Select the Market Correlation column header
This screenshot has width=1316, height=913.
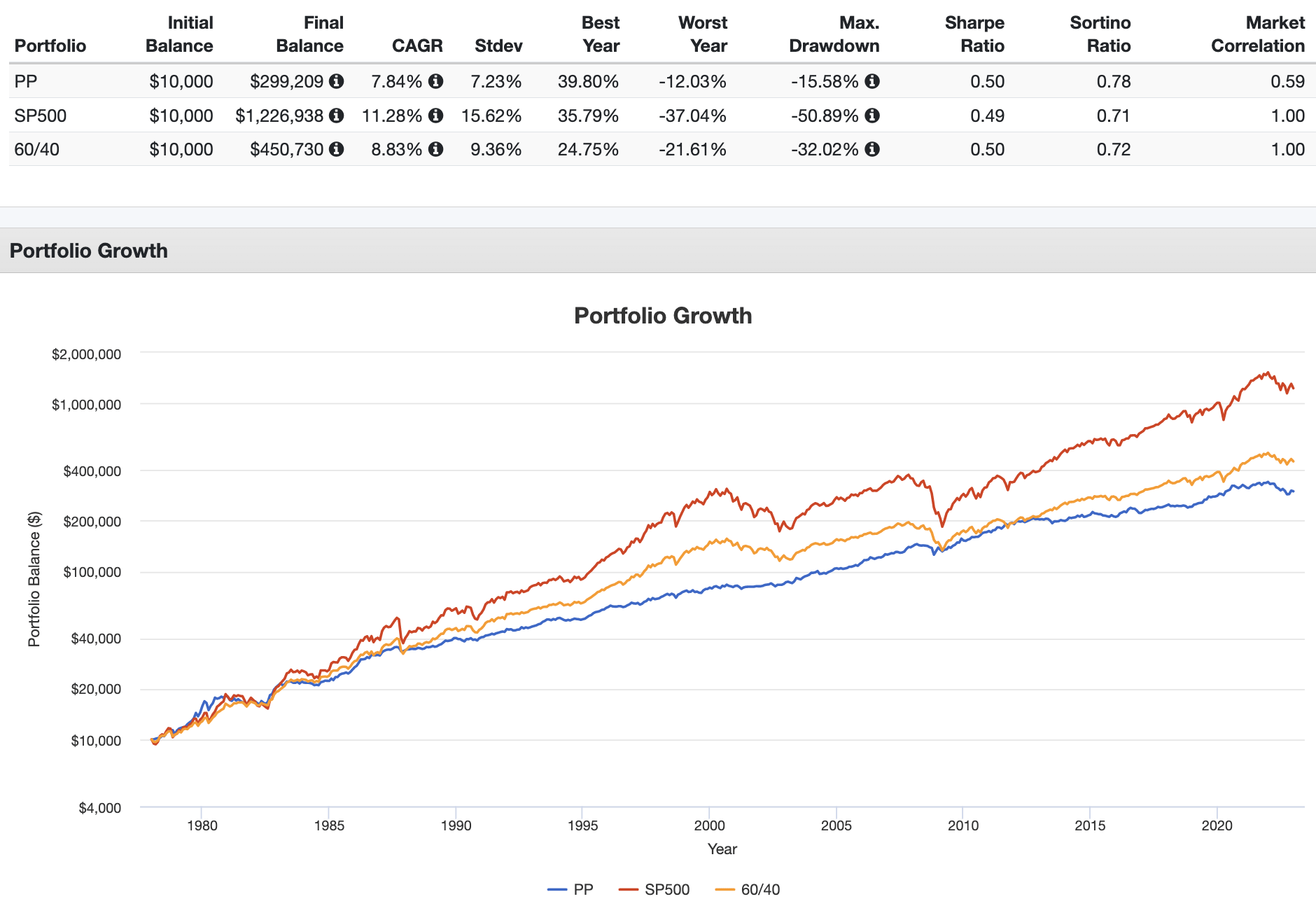(x=1258, y=34)
